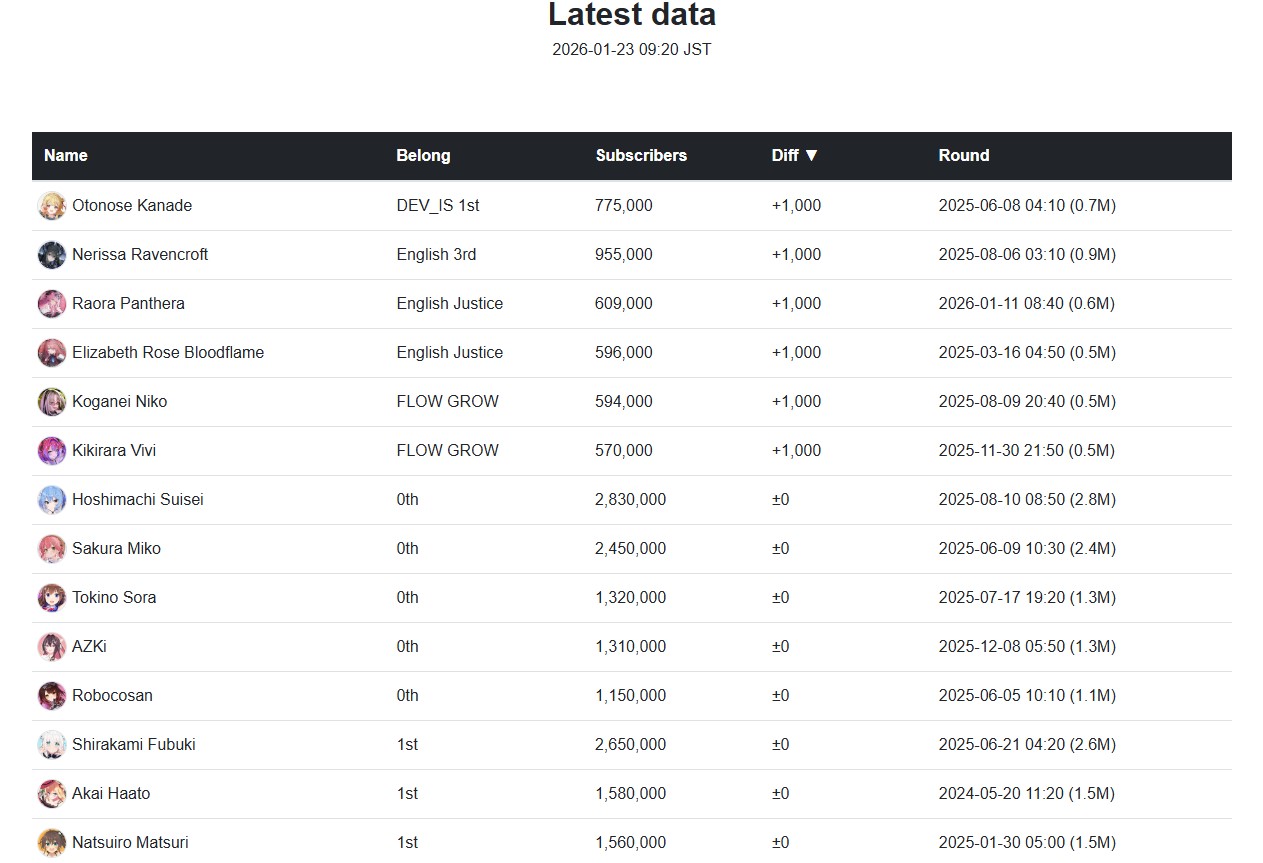The height and width of the screenshot is (863, 1263).
Task: Click Raora Panthera's avatar icon
Action: (x=52, y=304)
